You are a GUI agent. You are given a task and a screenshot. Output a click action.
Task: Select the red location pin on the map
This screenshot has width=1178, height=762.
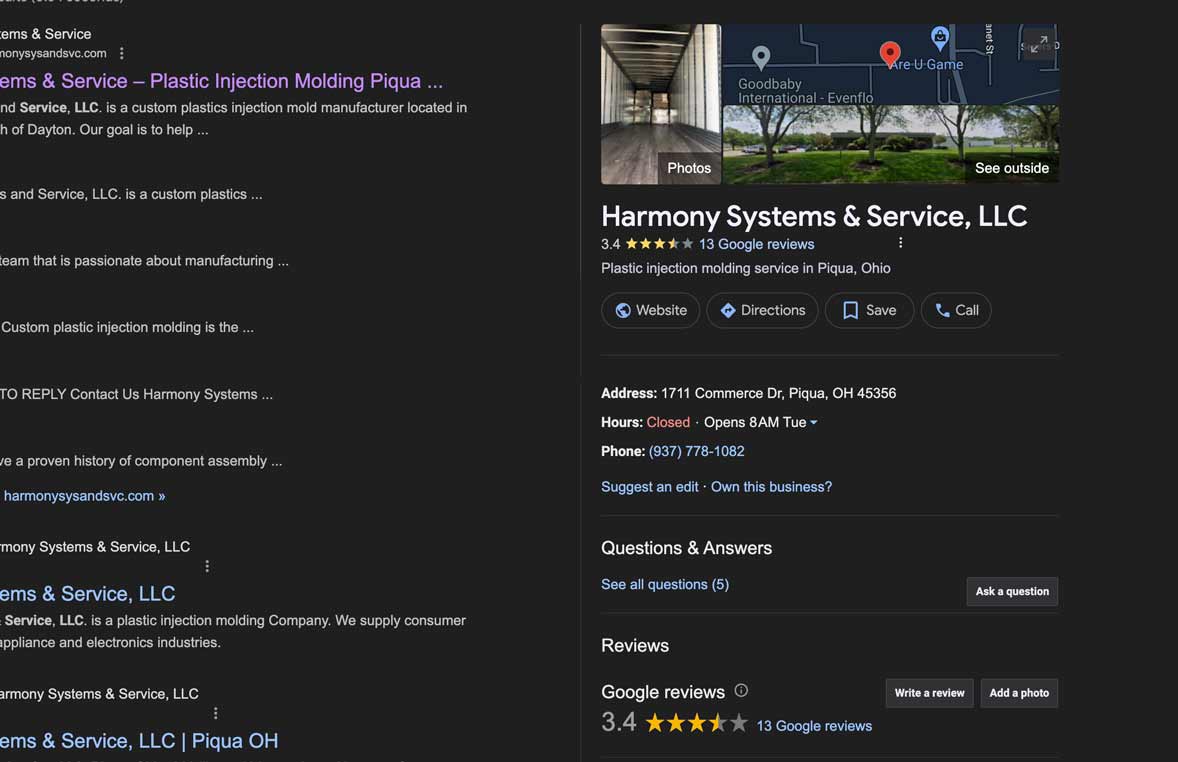[x=890, y=54]
